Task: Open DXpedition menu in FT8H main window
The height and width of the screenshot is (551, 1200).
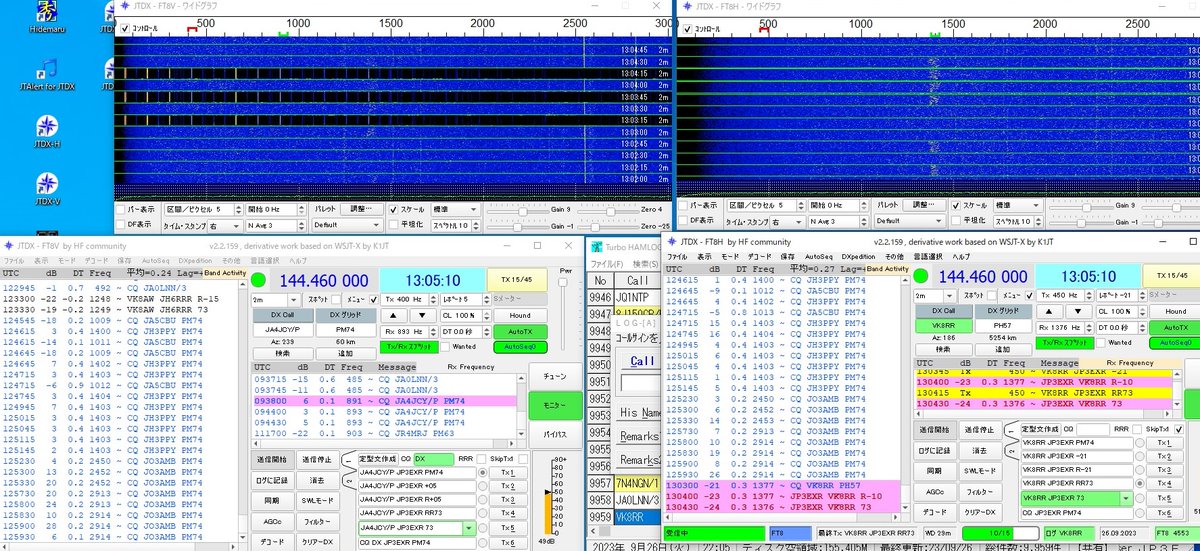Action: tap(859, 256)
